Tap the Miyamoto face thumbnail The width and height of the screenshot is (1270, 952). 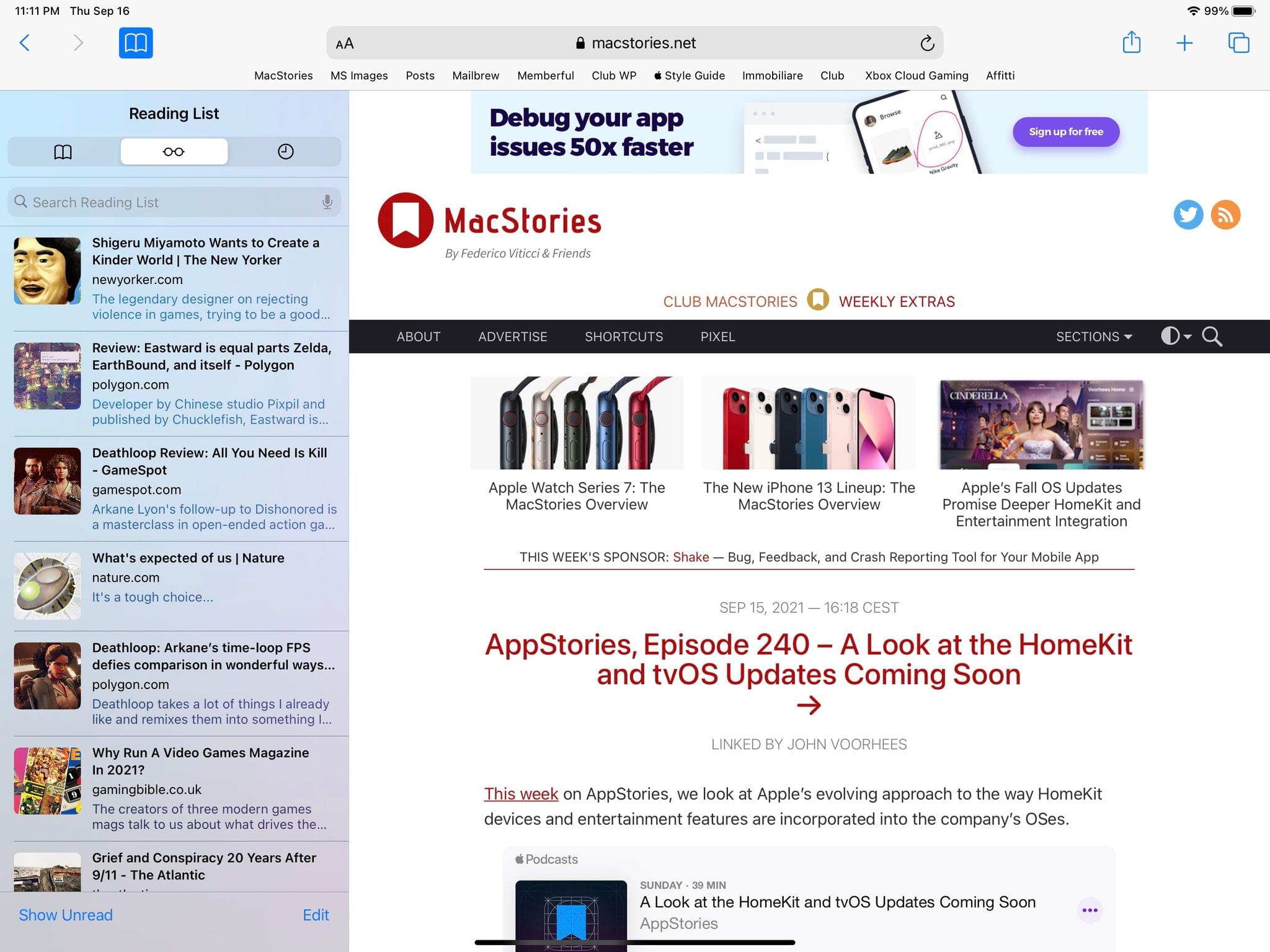(x=47, y=271)
